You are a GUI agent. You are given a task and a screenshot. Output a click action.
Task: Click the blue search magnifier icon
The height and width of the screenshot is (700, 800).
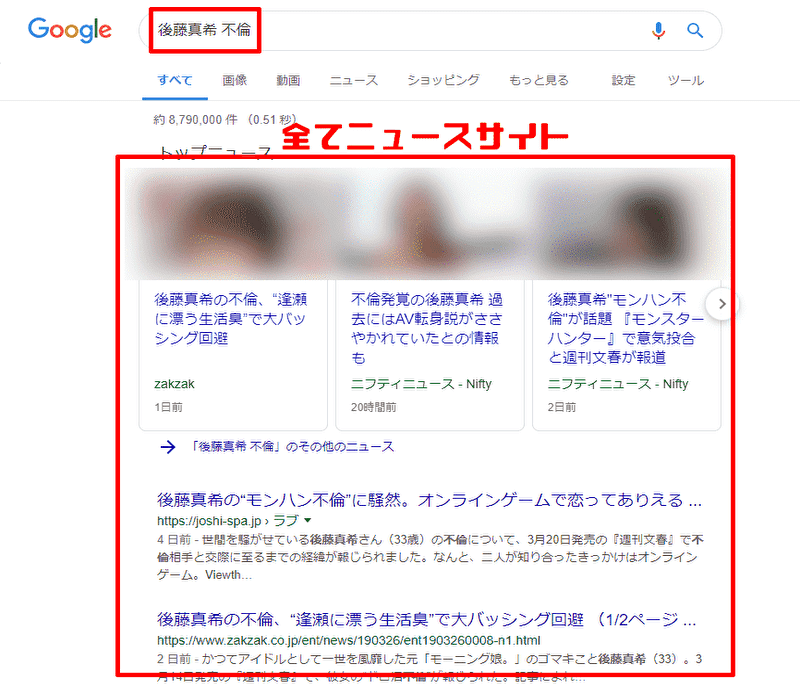pos(695,31)
